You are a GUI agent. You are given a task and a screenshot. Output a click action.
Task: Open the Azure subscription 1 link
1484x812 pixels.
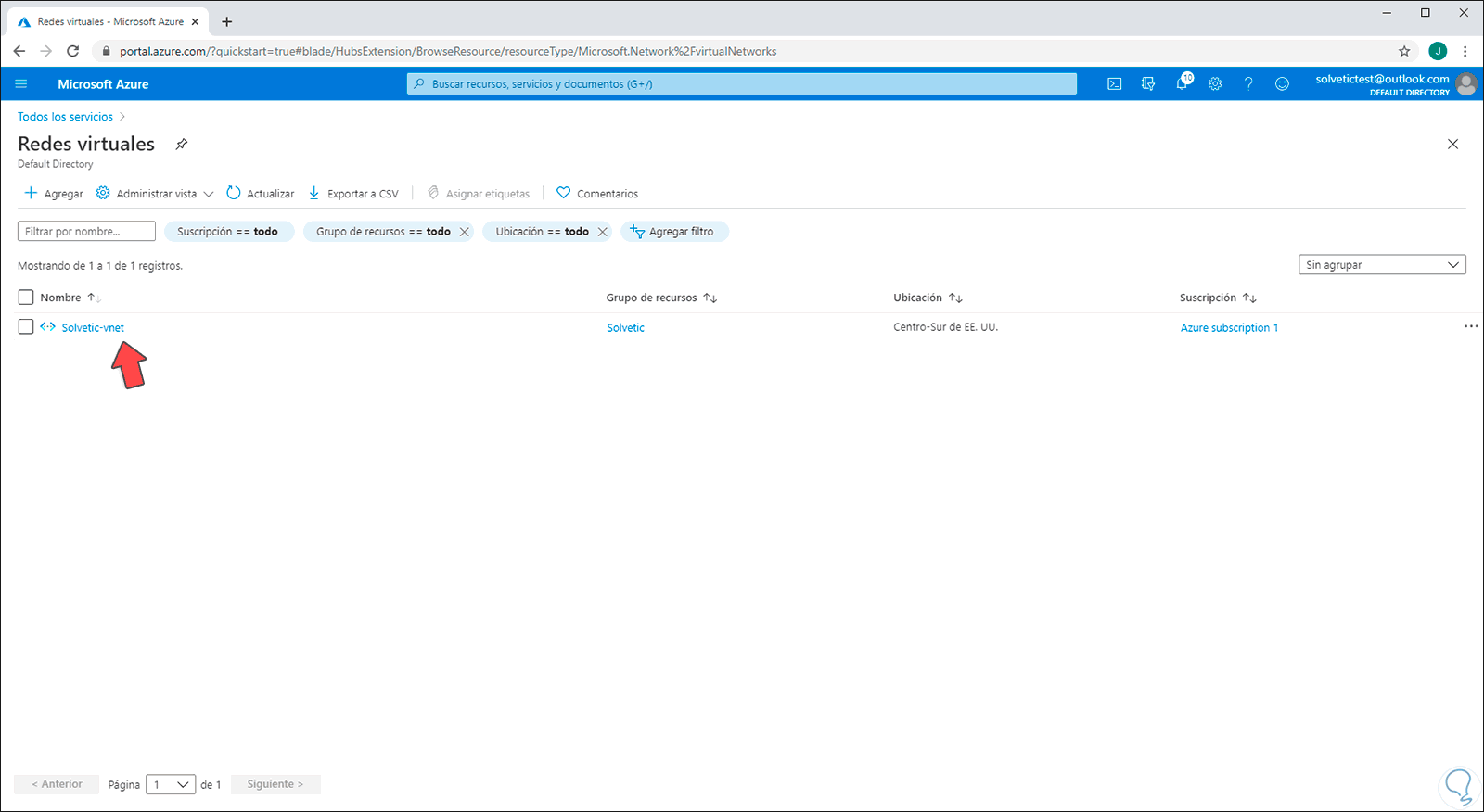1229,328
